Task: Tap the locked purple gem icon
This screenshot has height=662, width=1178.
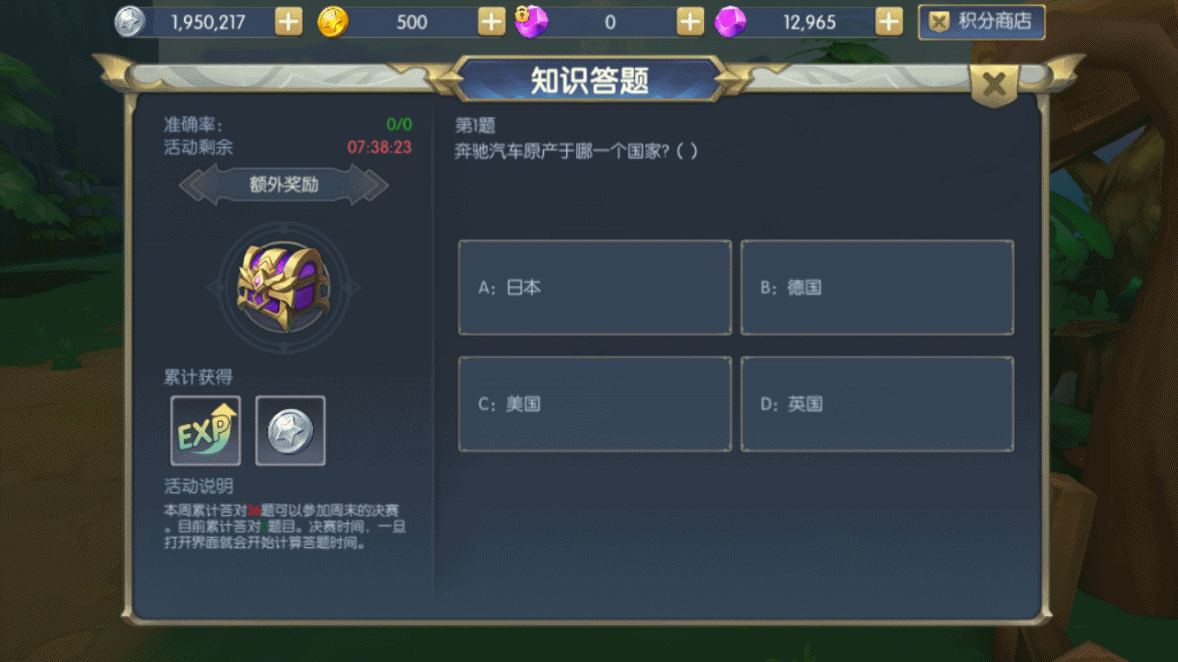Action: tap(531, 21)
